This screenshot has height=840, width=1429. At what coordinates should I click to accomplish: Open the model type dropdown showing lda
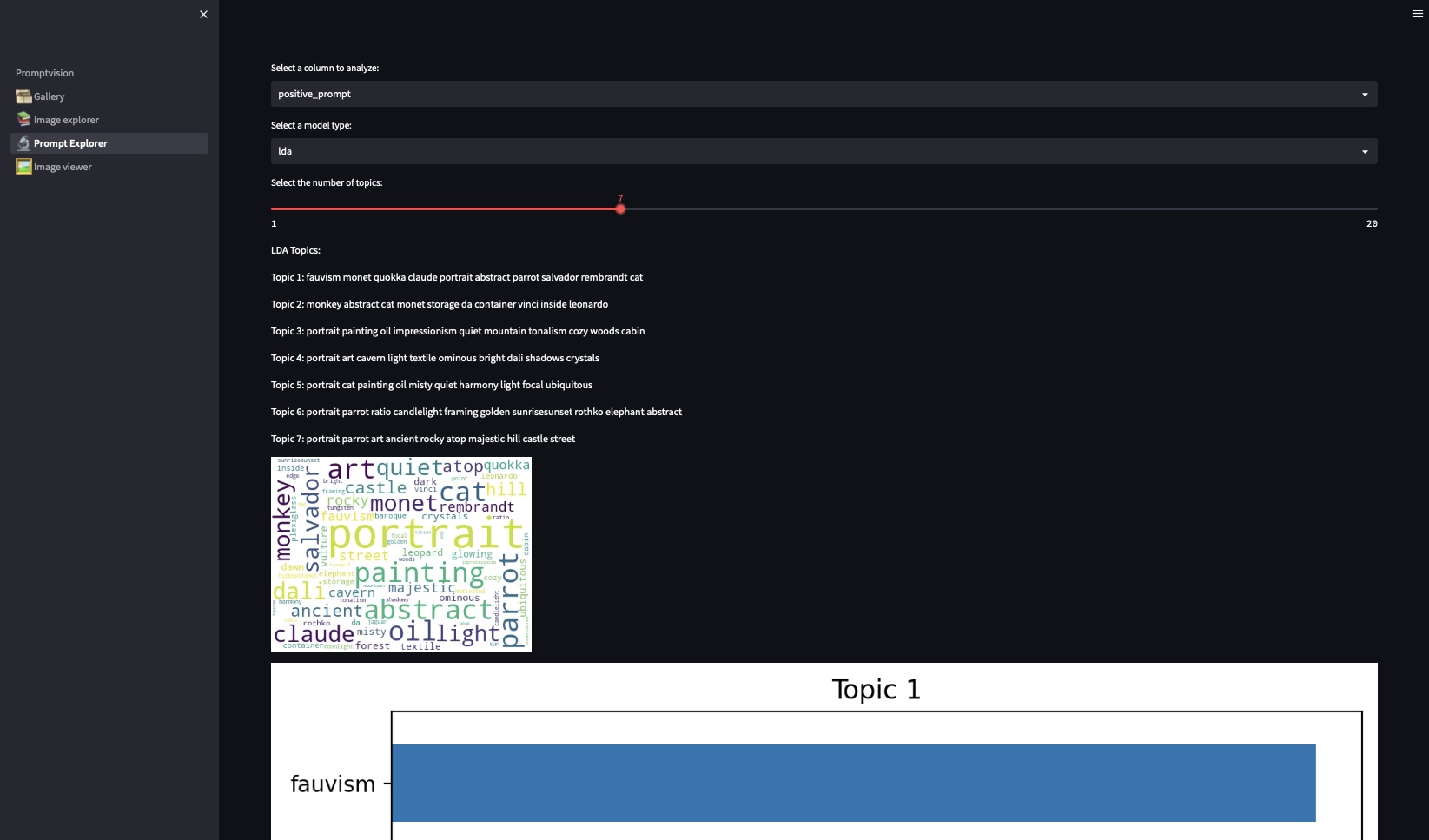[824, 150]
